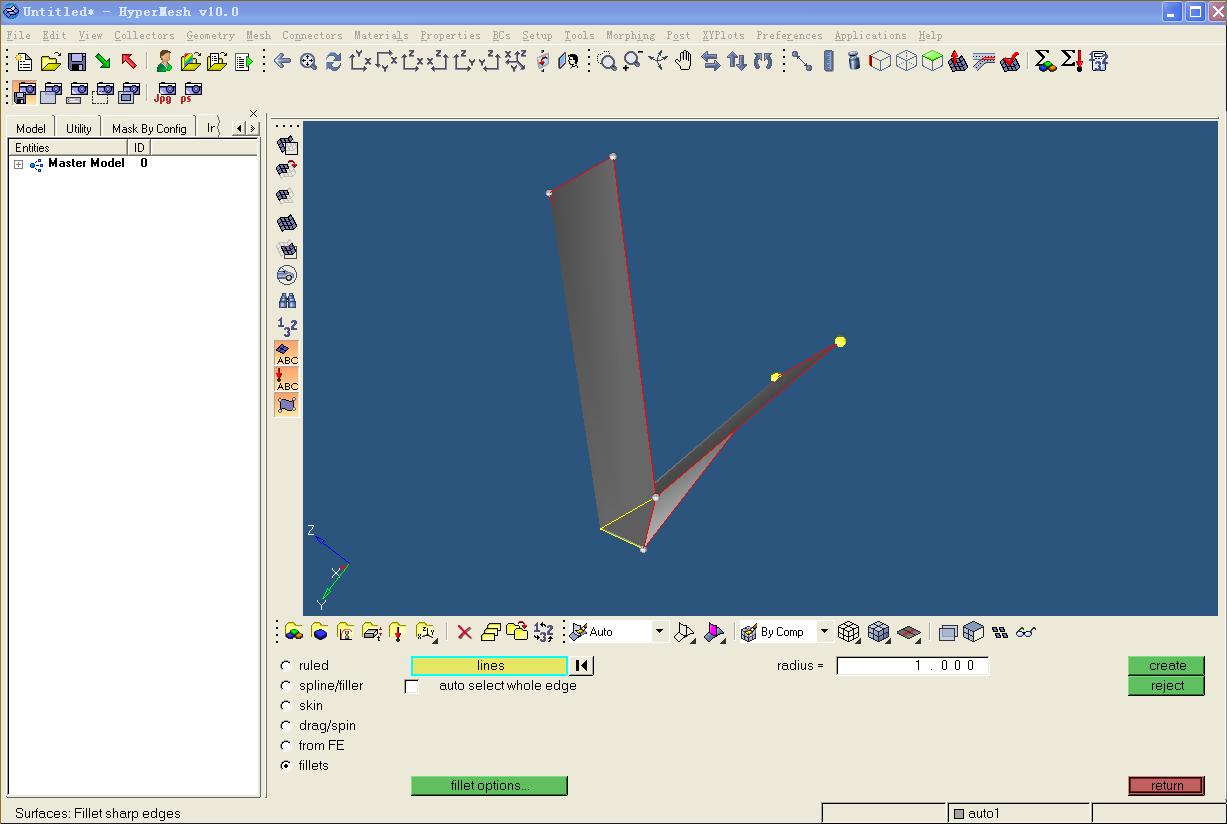1227x824 pixels.
Task: Click the yellow lines selector
Action: coord(489,666)
